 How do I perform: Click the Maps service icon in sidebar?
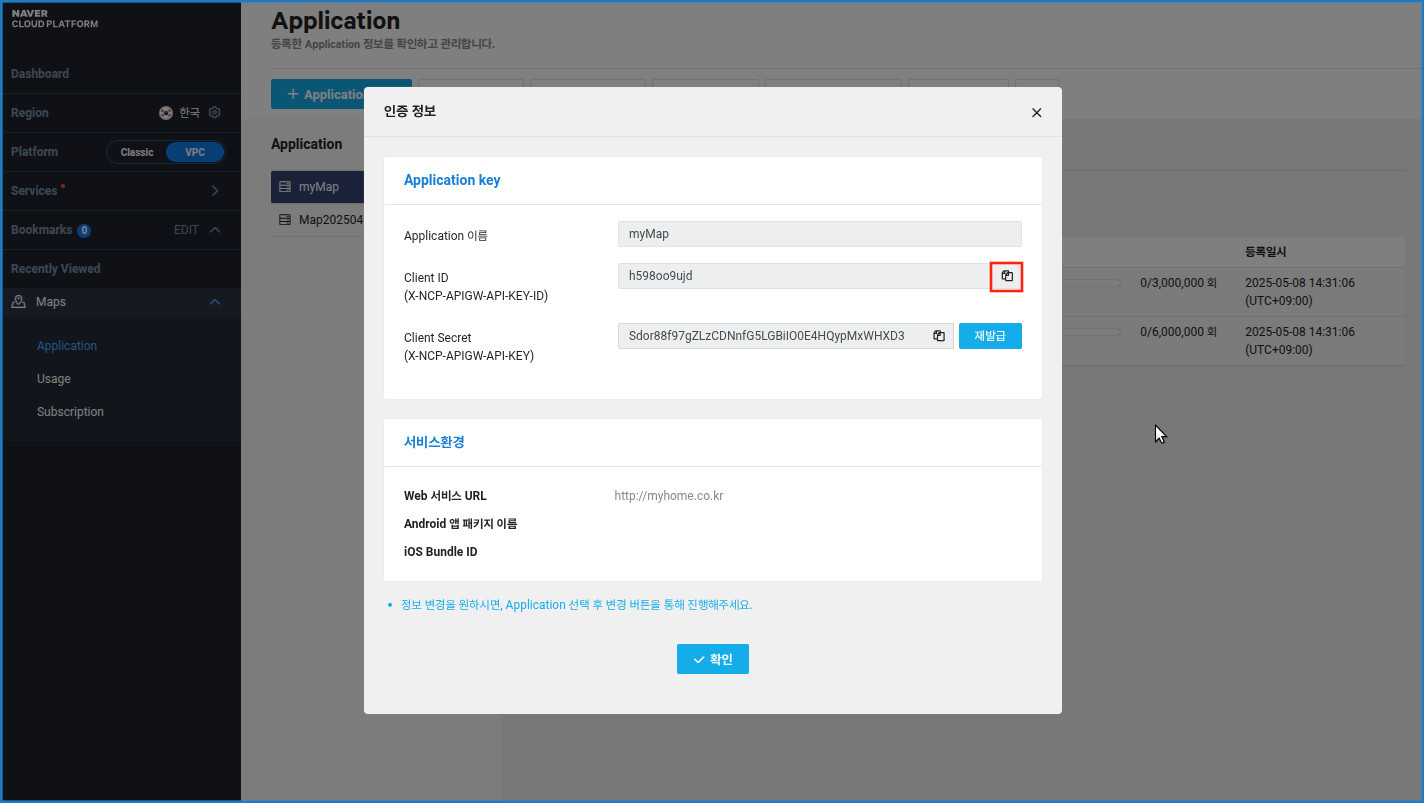click(19, 302)
